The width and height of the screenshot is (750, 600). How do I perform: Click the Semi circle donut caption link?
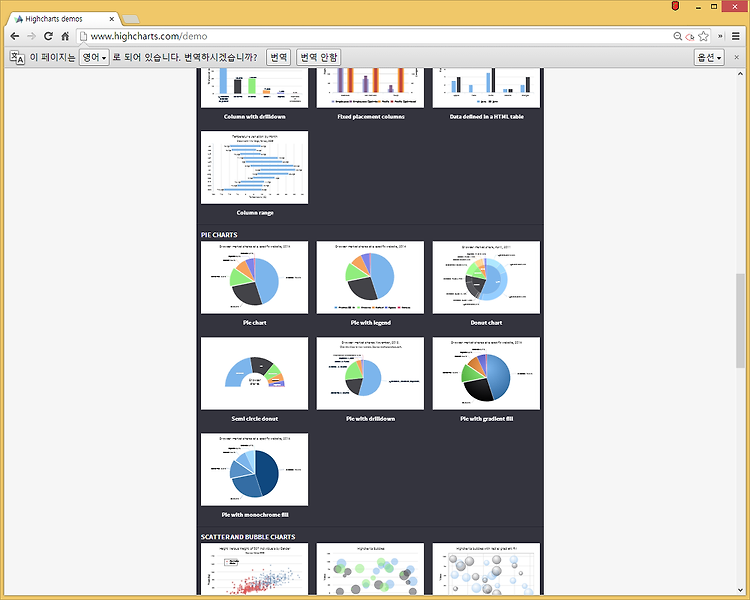click(x=254, y=419)
